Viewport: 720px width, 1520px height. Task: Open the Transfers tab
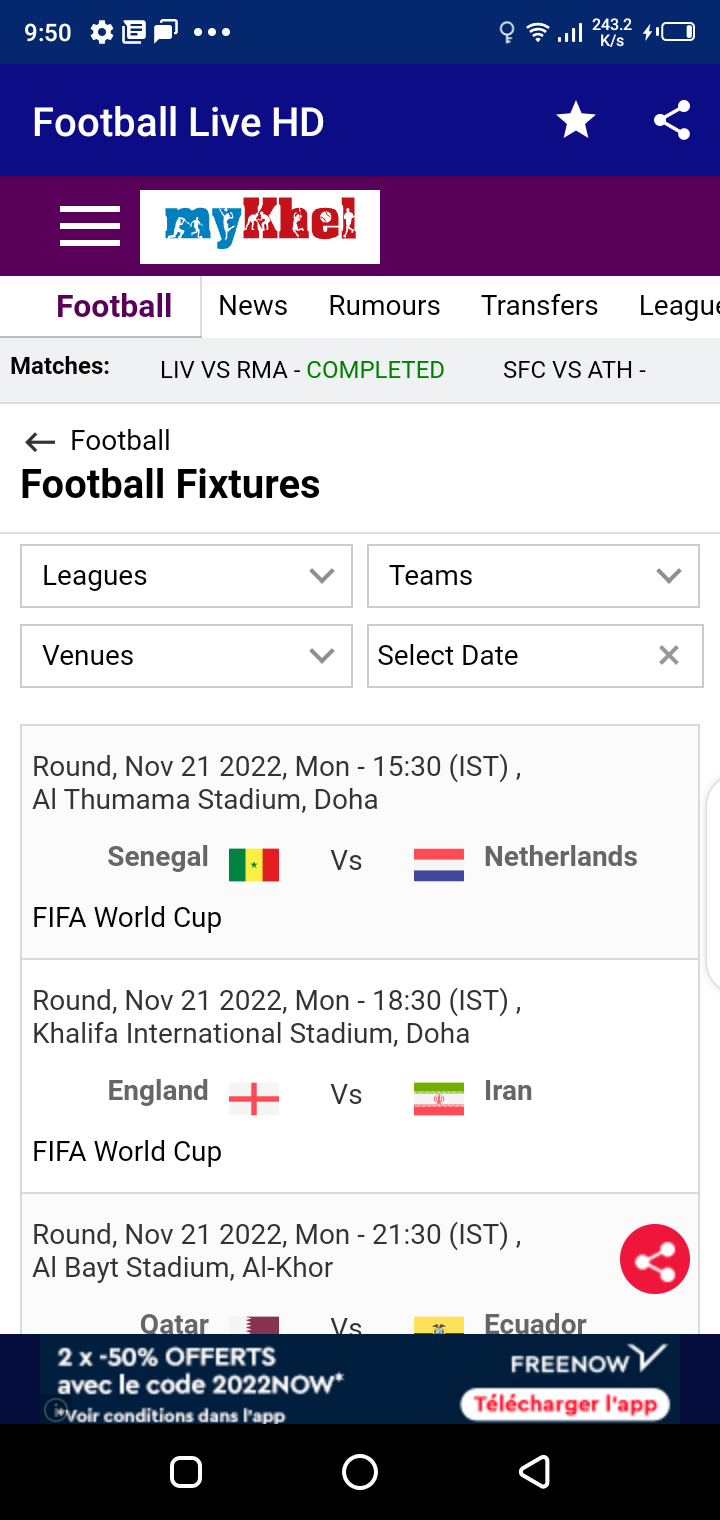[x=539, y=306]
